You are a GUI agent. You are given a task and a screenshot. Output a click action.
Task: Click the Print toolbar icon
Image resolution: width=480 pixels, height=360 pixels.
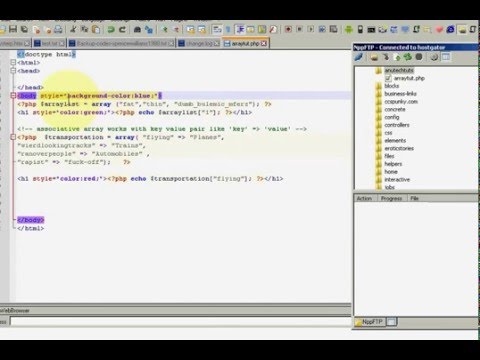pyautogui.click(x=58, y=30)
